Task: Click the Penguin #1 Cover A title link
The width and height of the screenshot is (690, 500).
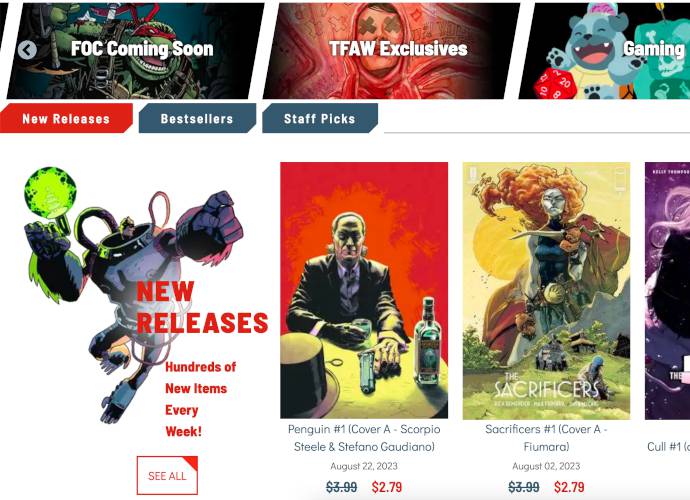Action: [364, 438]
